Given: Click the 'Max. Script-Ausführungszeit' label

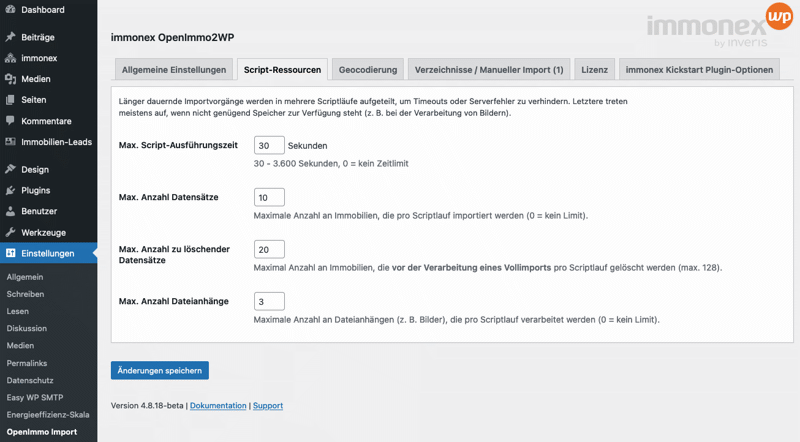Looking at the screenshot, I should (x=178, y=145).
